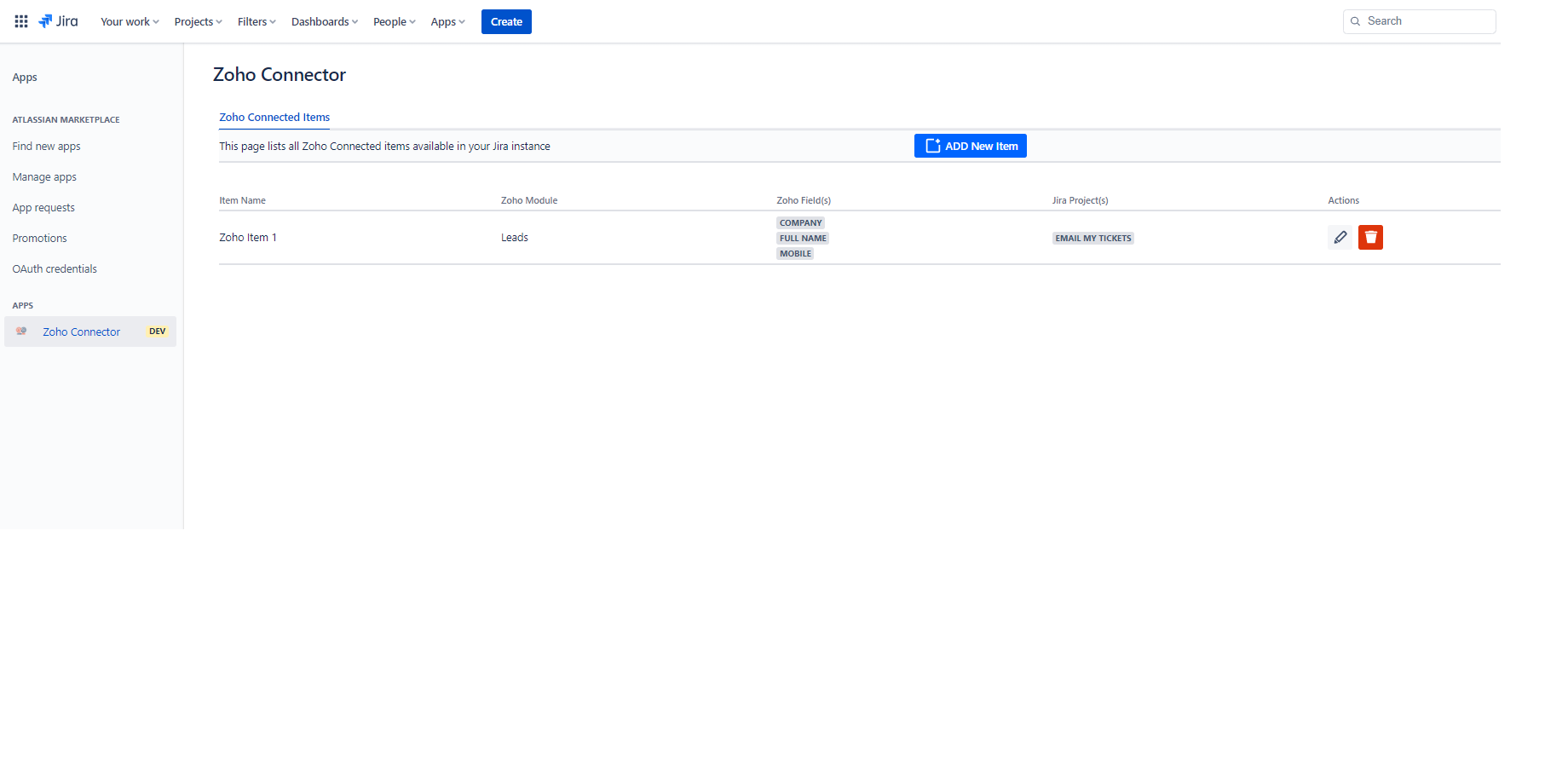The height and width of the screenshot is (767, 1568).
Task: Select Zoho Connector in sidebar
Action: [90, 332]
